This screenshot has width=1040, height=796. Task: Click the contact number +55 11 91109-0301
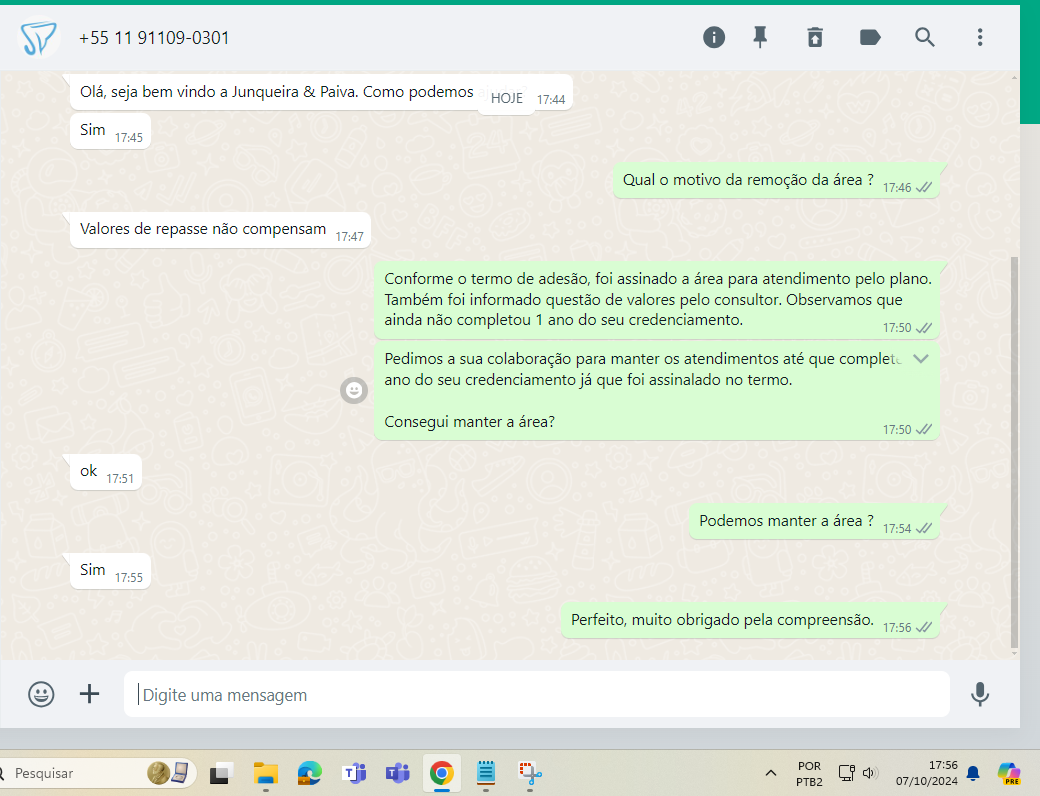point(154,38)
